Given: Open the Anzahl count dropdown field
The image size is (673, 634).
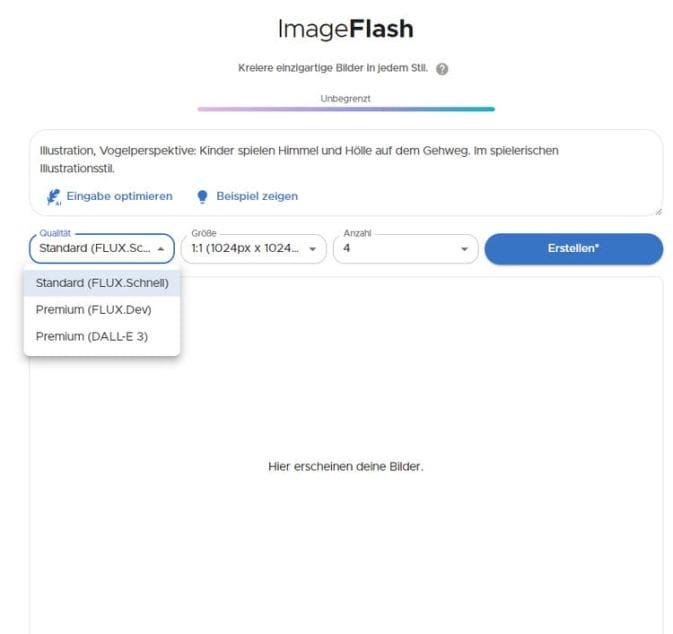Looking at the screenshot, I should pyautogui.click(x=395, y=249).
